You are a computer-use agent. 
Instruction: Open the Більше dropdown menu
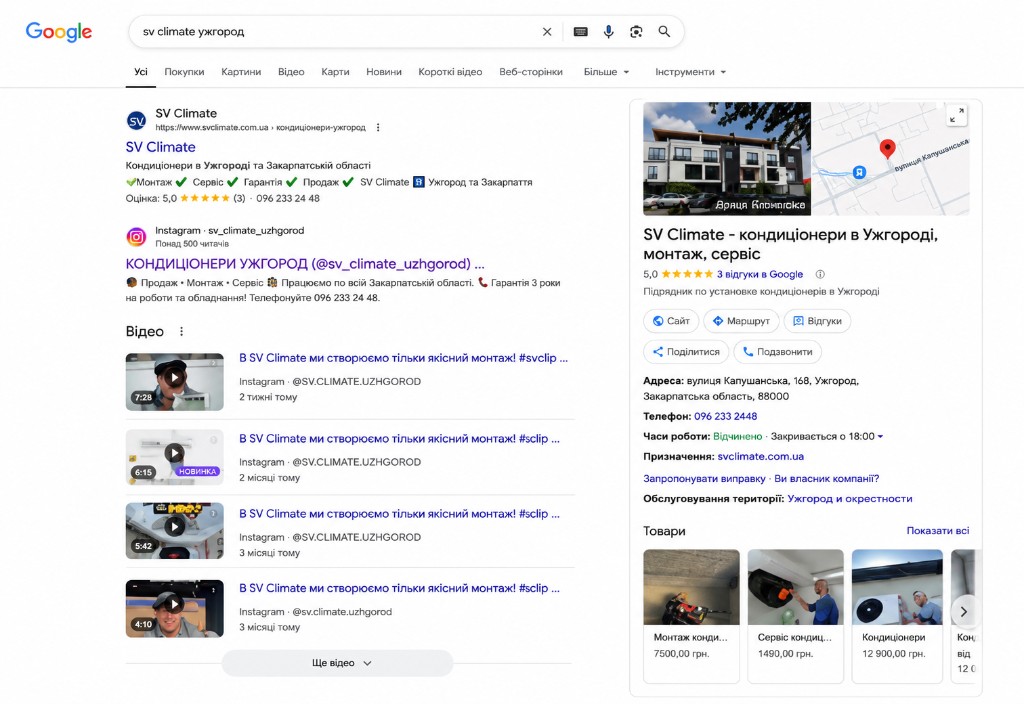pos(606,72)
